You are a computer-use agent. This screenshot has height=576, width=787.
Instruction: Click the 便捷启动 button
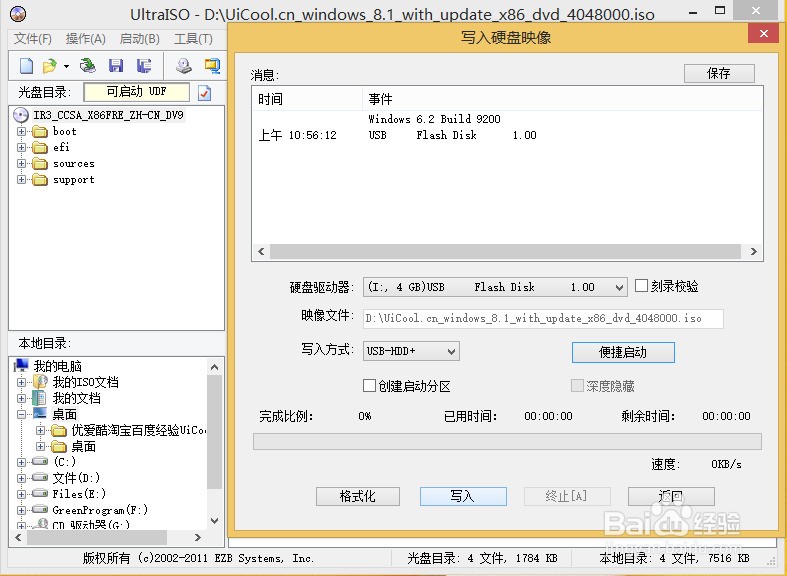tap(623, 352)
